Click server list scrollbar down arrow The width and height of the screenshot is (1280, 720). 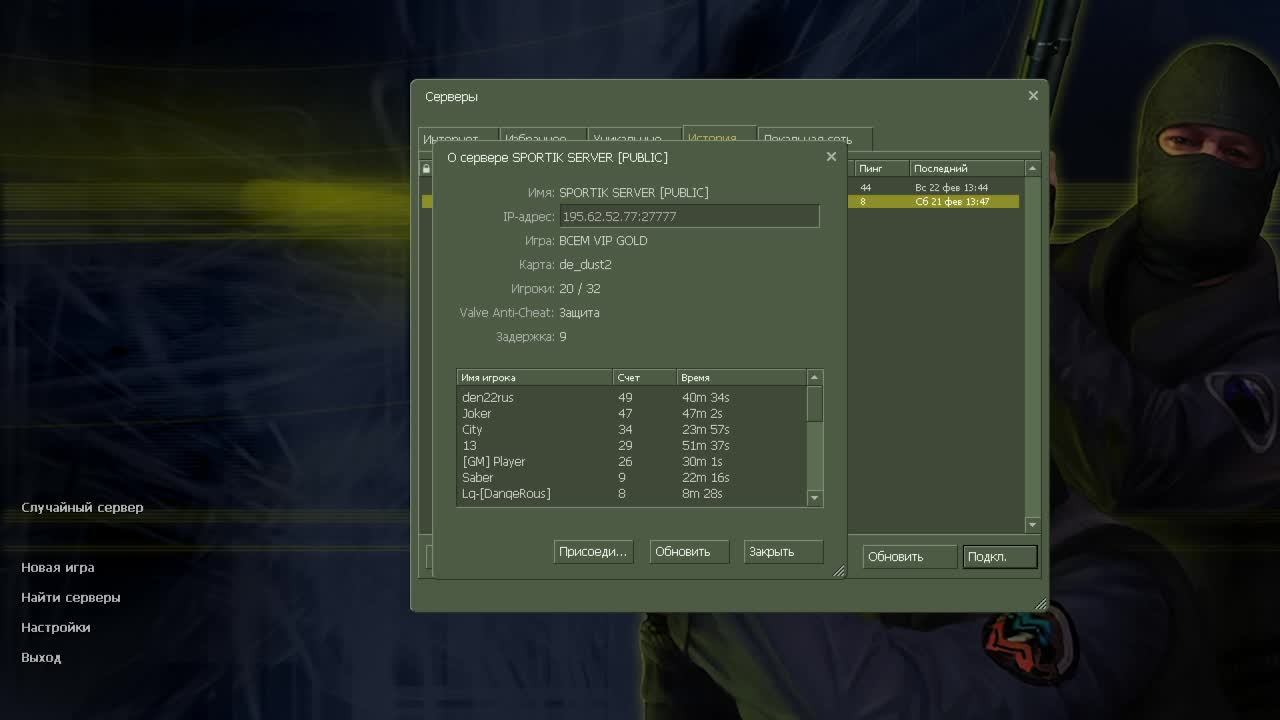[1033, 525]
